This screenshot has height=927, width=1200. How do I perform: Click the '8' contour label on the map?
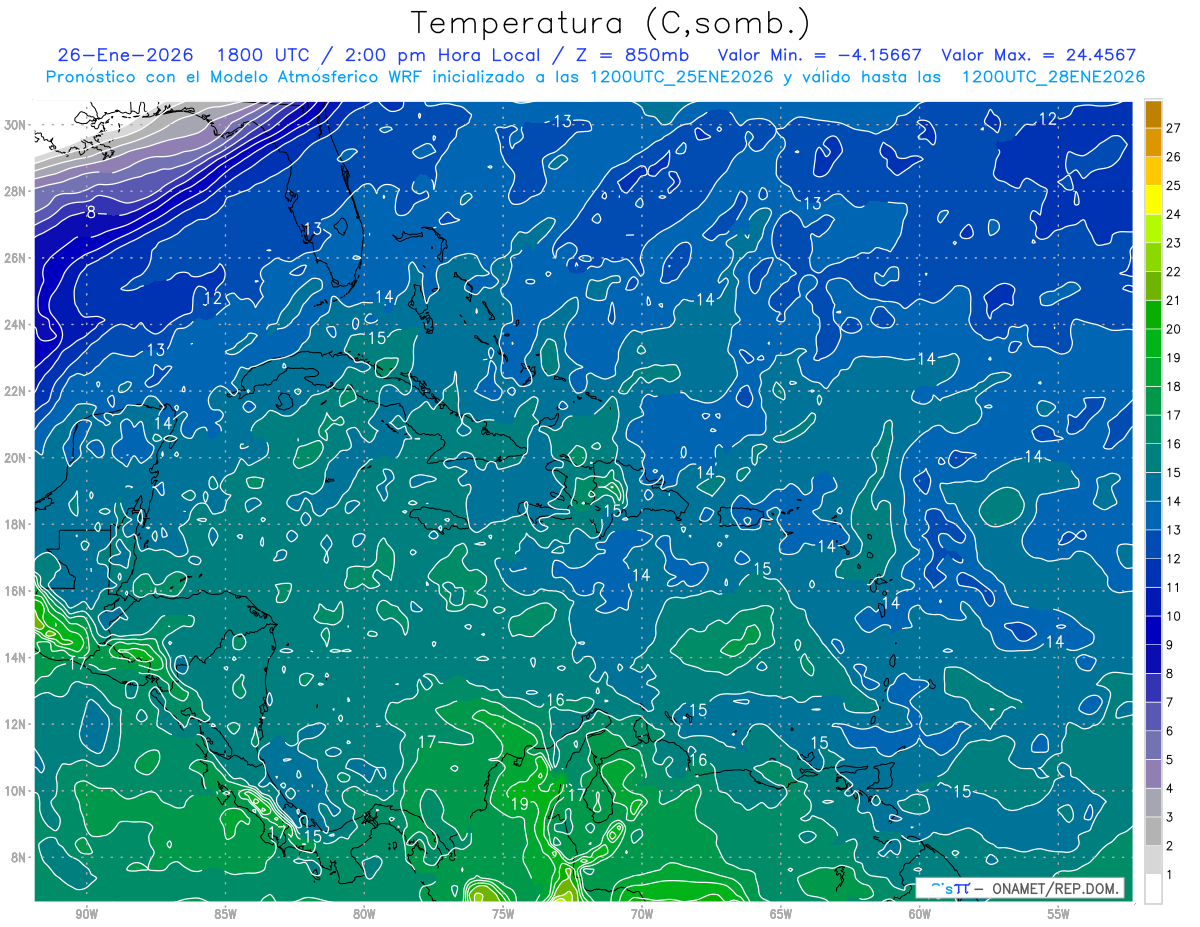(91, 212)
